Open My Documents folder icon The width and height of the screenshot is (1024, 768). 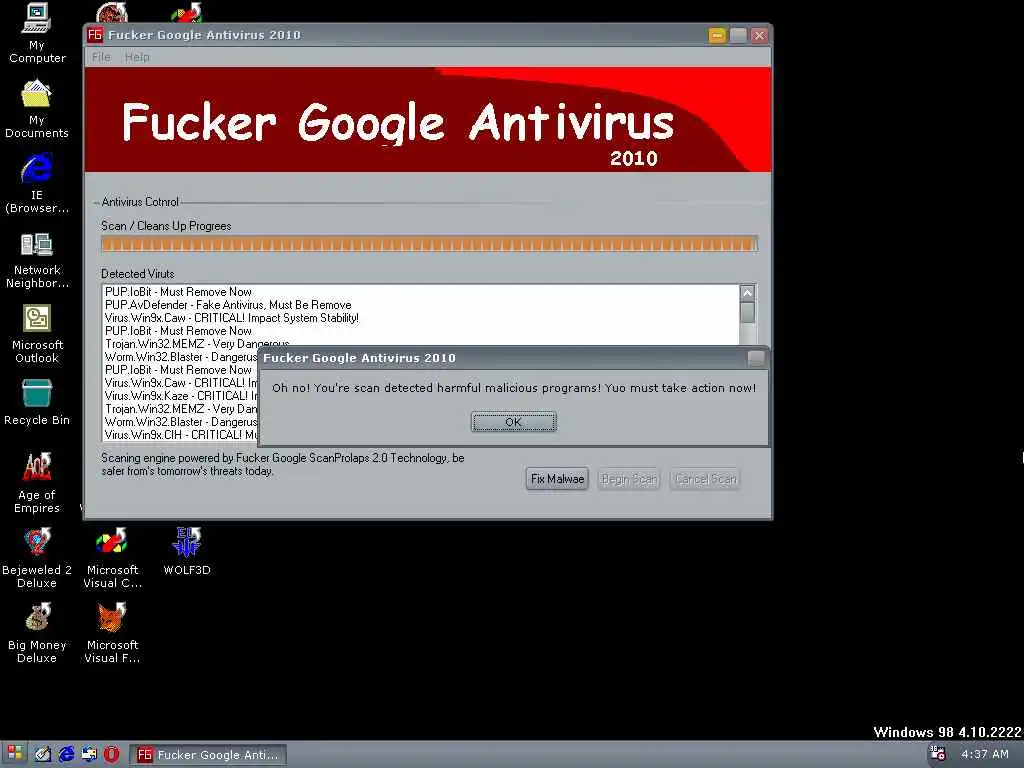tap(37, 108)
